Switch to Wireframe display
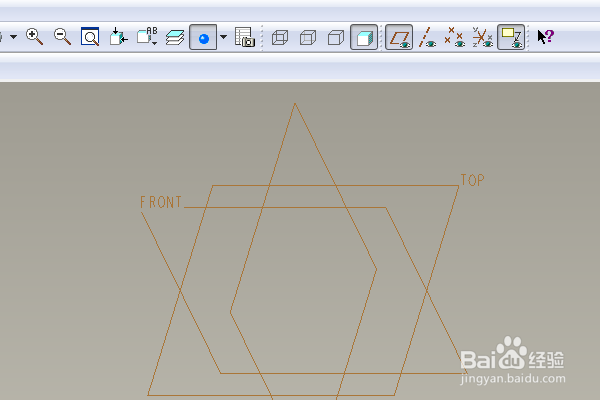The height and width of the screenshot is (400, 600). click(x=280, y=38)
